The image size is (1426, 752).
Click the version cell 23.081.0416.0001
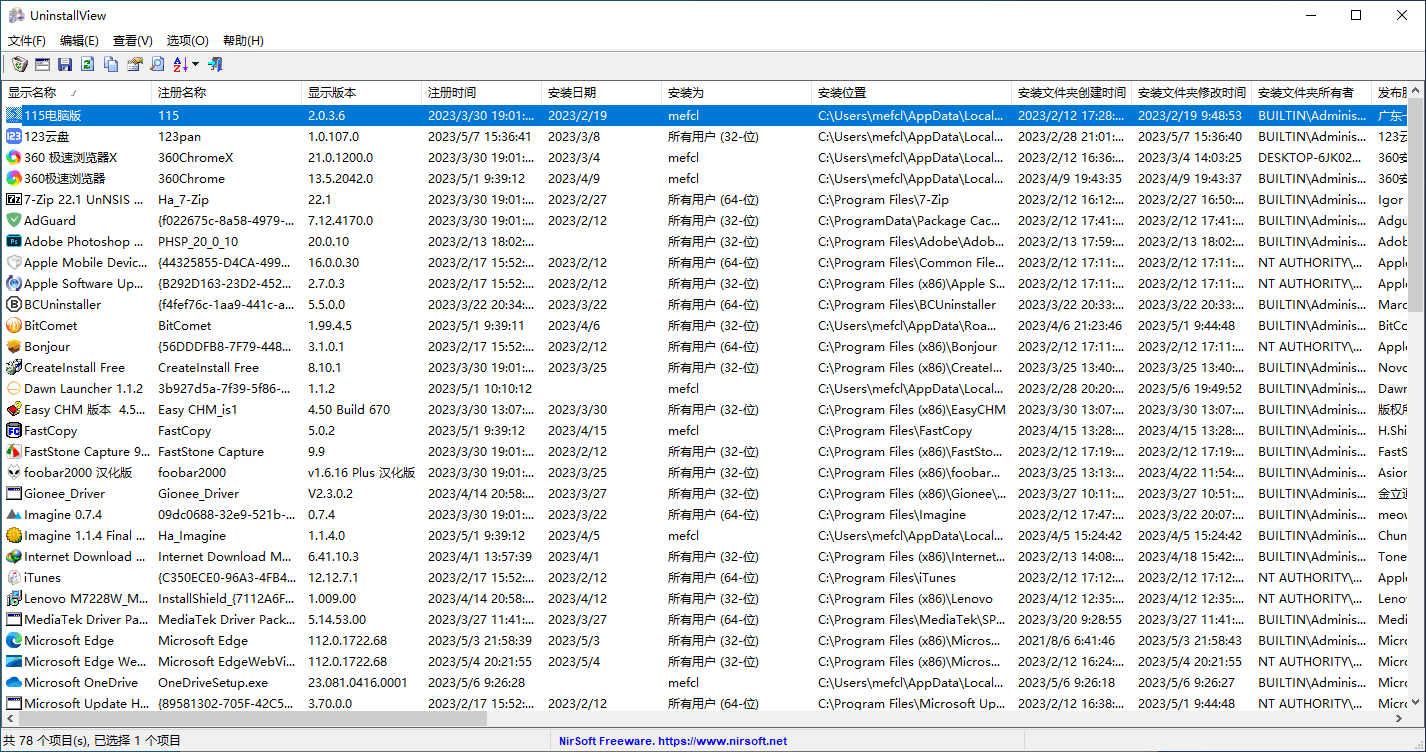[x=357, y=682]
